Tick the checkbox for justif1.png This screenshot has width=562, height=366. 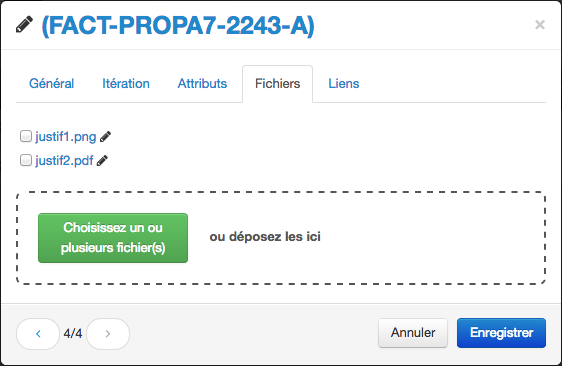[x=25, y=136]
